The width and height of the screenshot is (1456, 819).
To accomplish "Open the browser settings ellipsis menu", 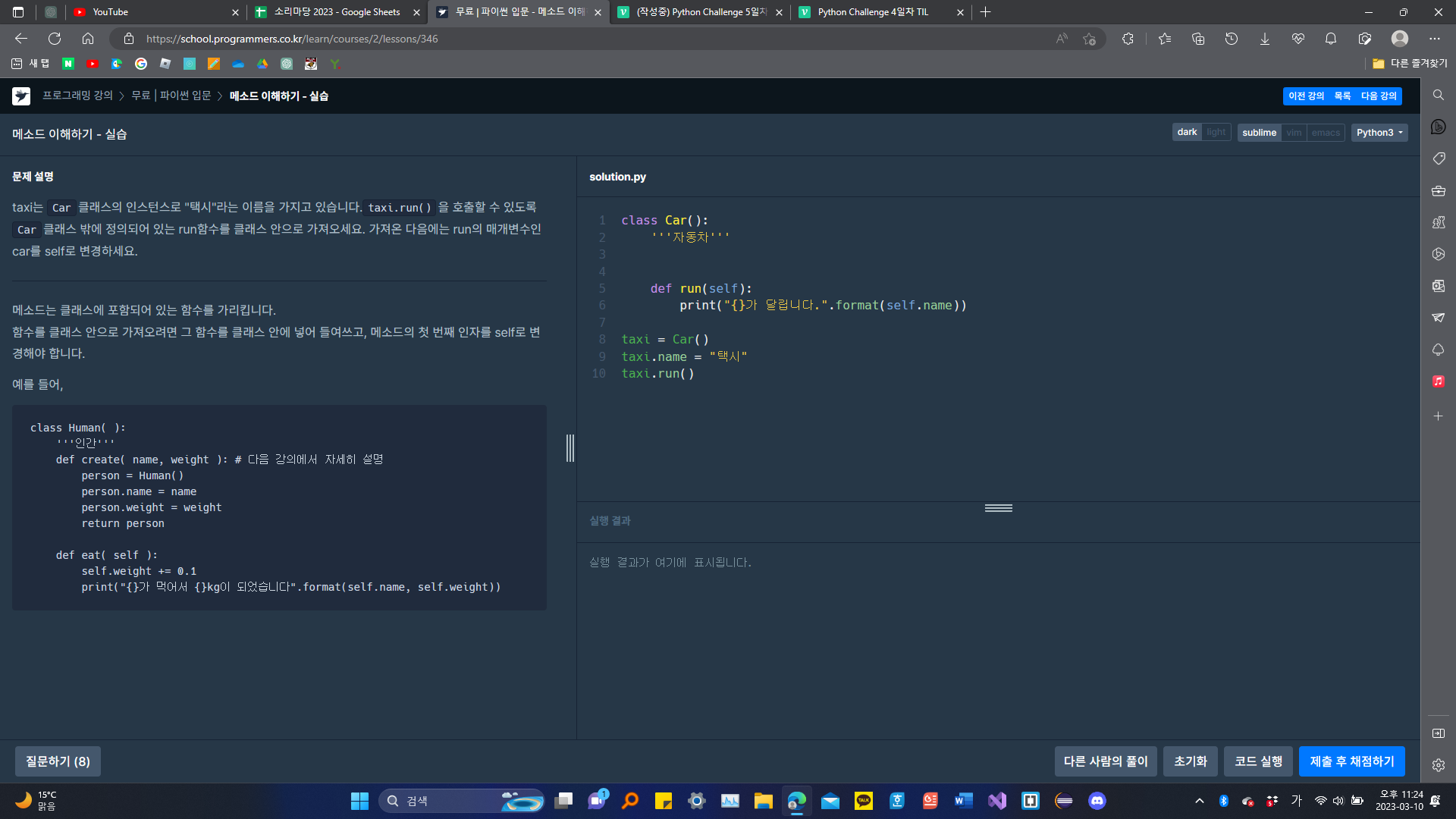I will point(1434,39).
